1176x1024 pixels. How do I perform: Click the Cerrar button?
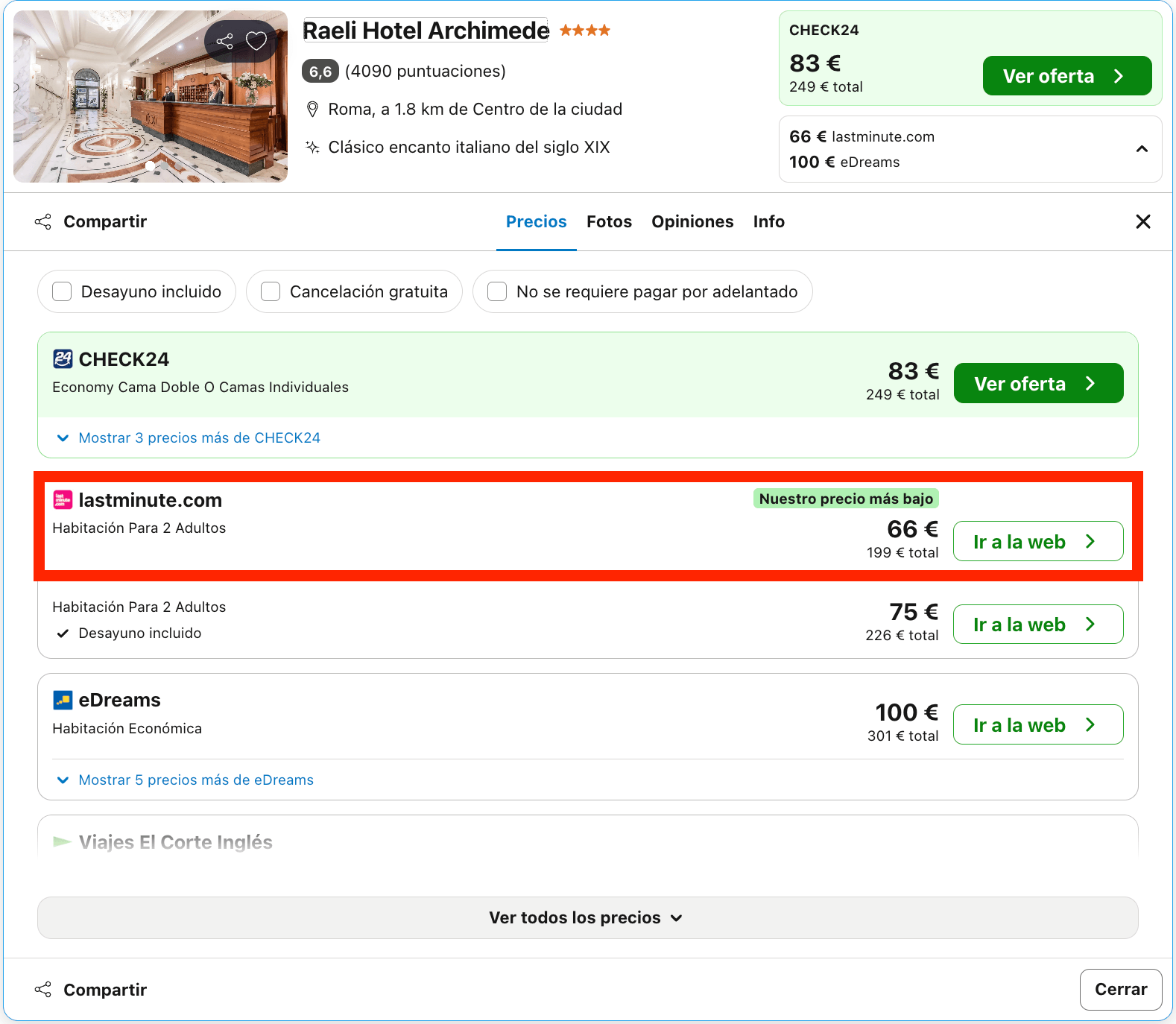(1121, 990)
